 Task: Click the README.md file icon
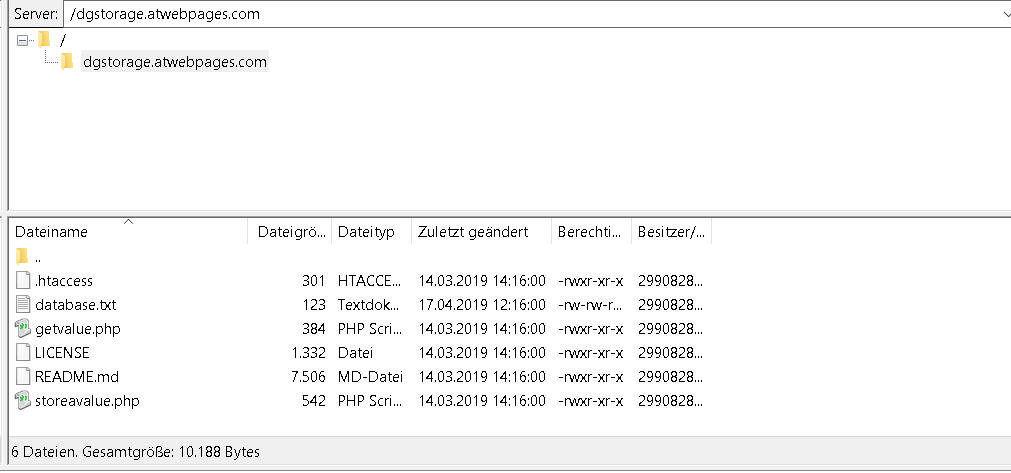(x=23, y=376)
